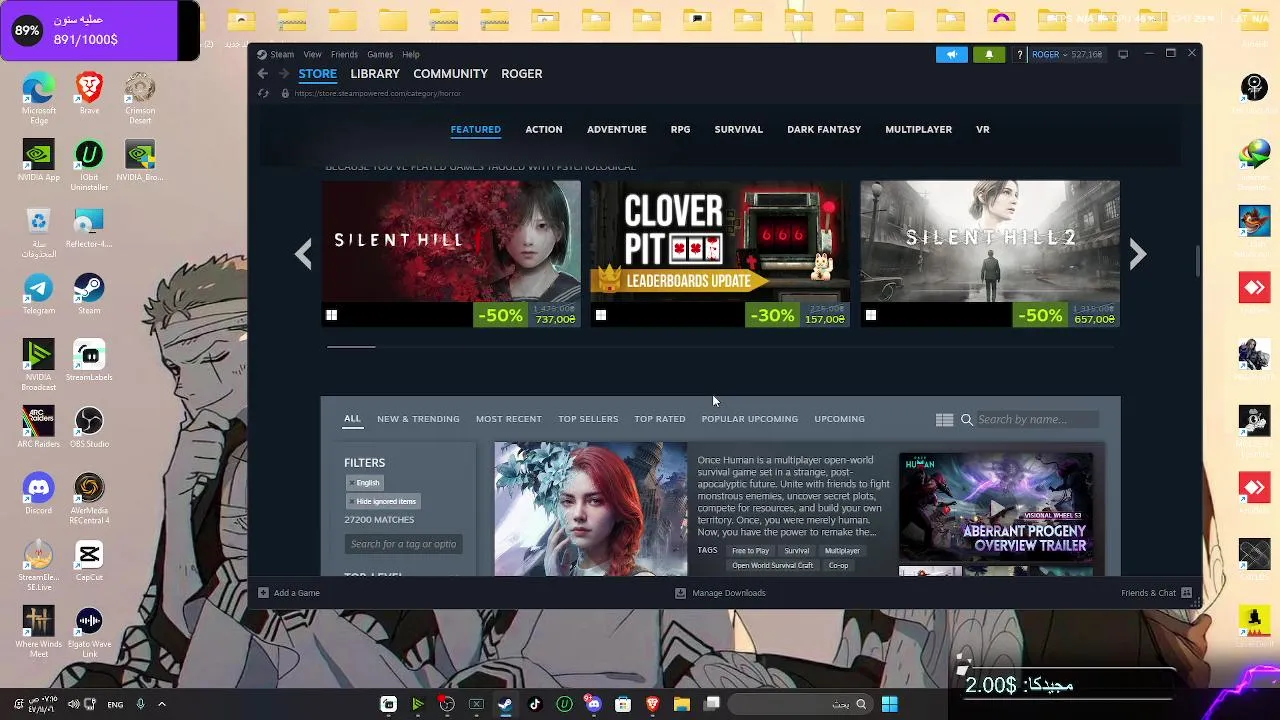Open the Help menu

click(x=411, y=54)
